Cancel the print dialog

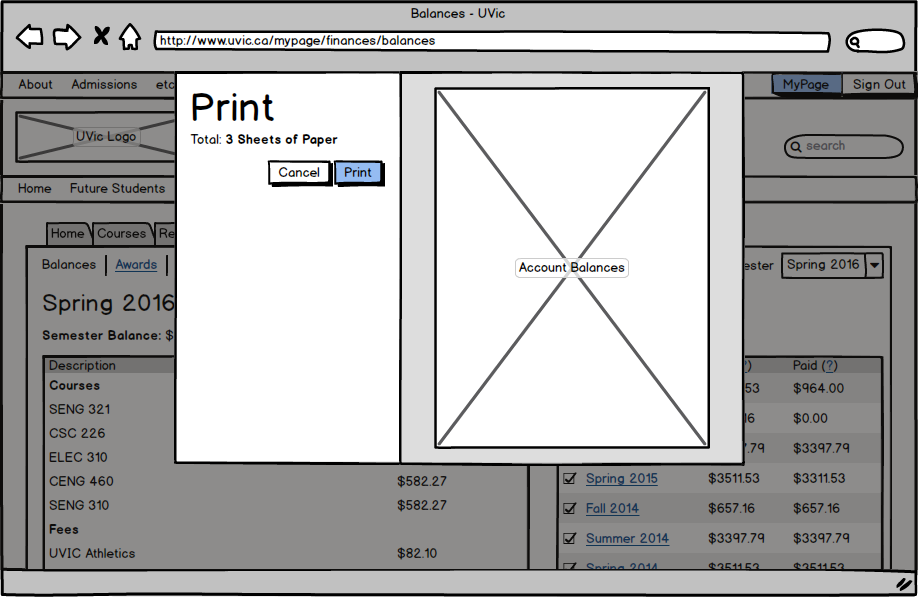coord(299,173)
